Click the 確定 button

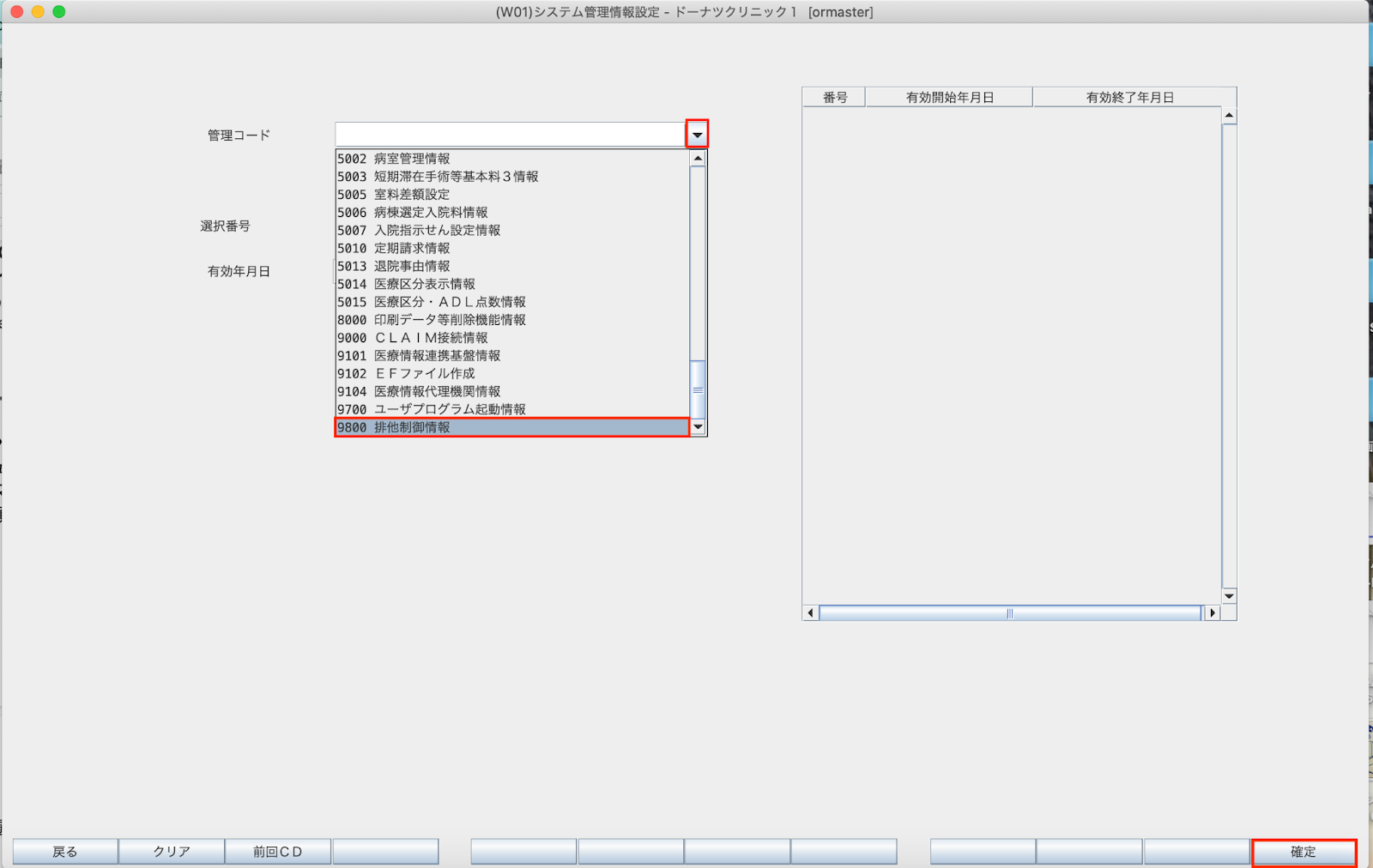(1303, 852)
